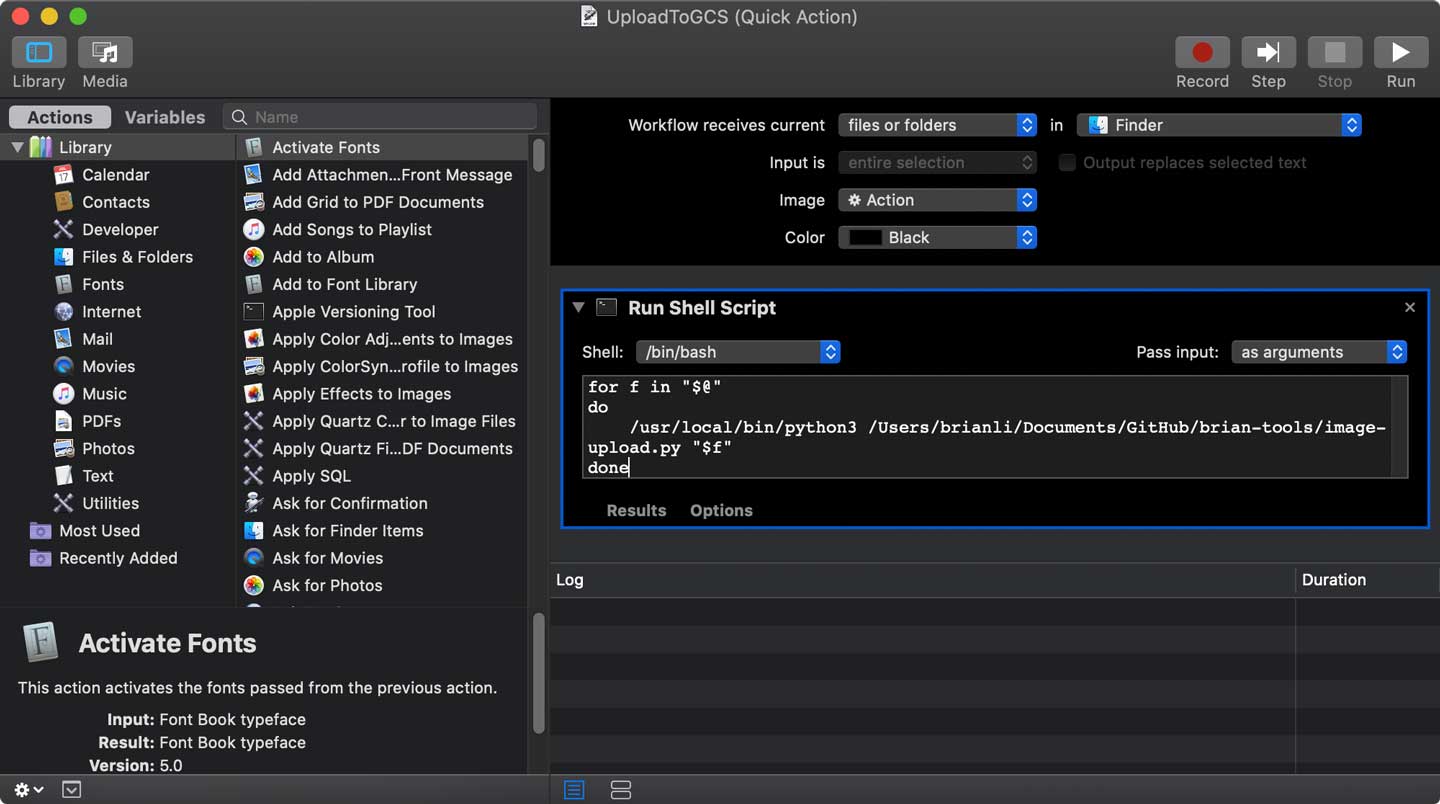Open the Finder application dropdown

coord(1219,125)
